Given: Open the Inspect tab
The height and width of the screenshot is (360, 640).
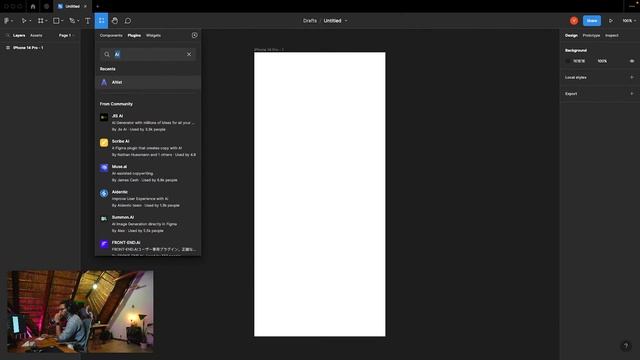Looking at the screenshot, I should tap(611, 36).
